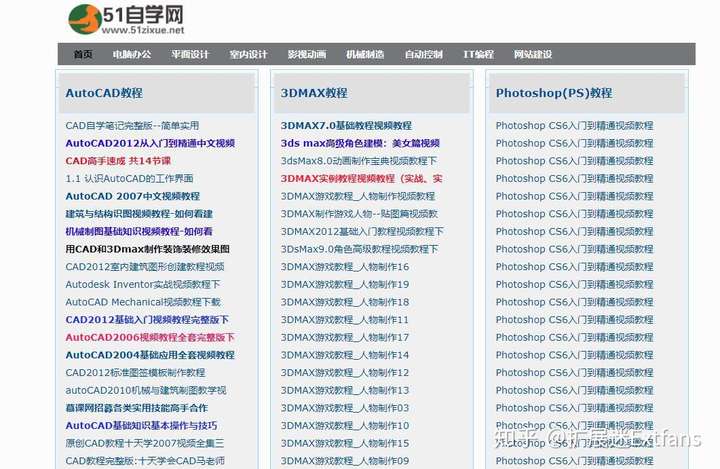Open the red 3DMAX实例教程视频教程 link

361,178
